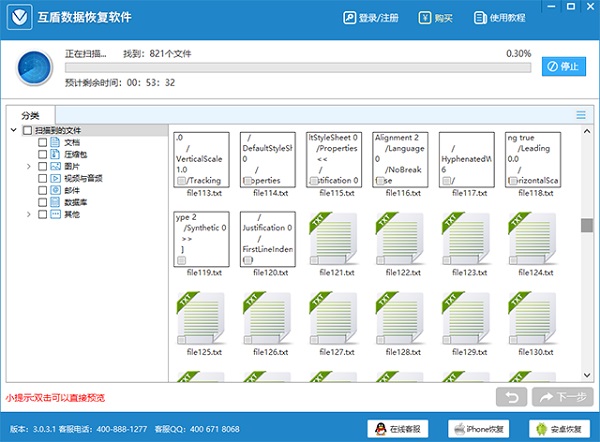This screenshot has width=600, height=442.
Task: Click the 找到: 821个文件 status text
Action: click(x=157, y=54)
